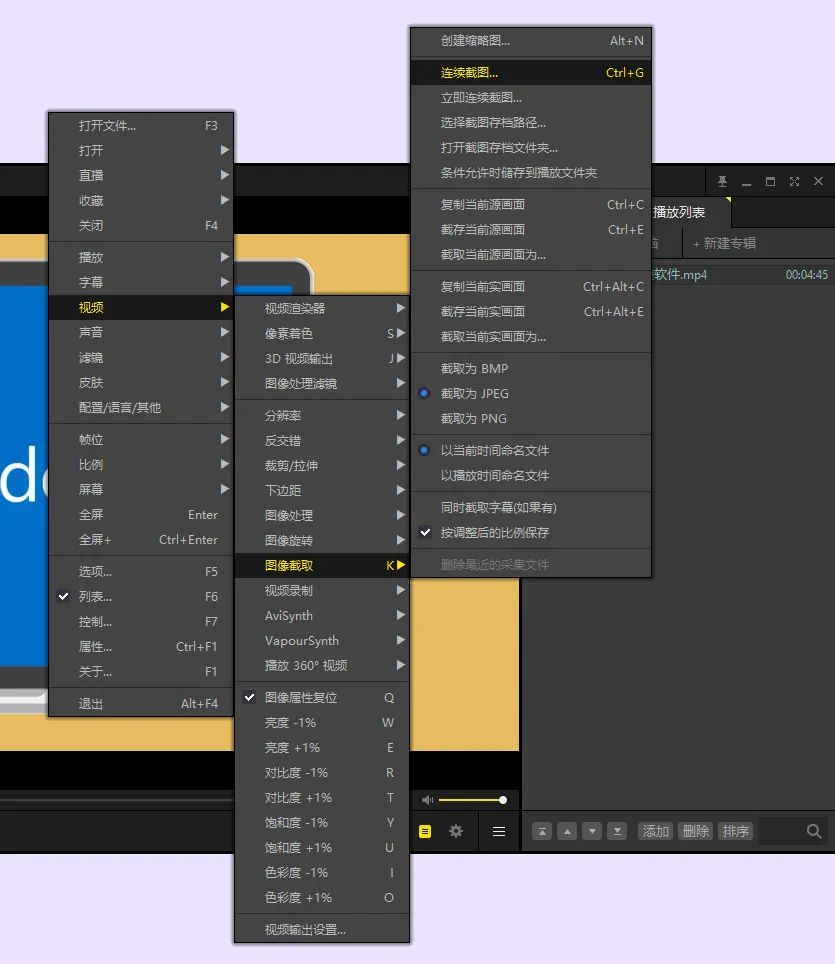Adjust the volume slider handle
The height and width of the screenshot is (964, 835).
(x=503, y=800)
